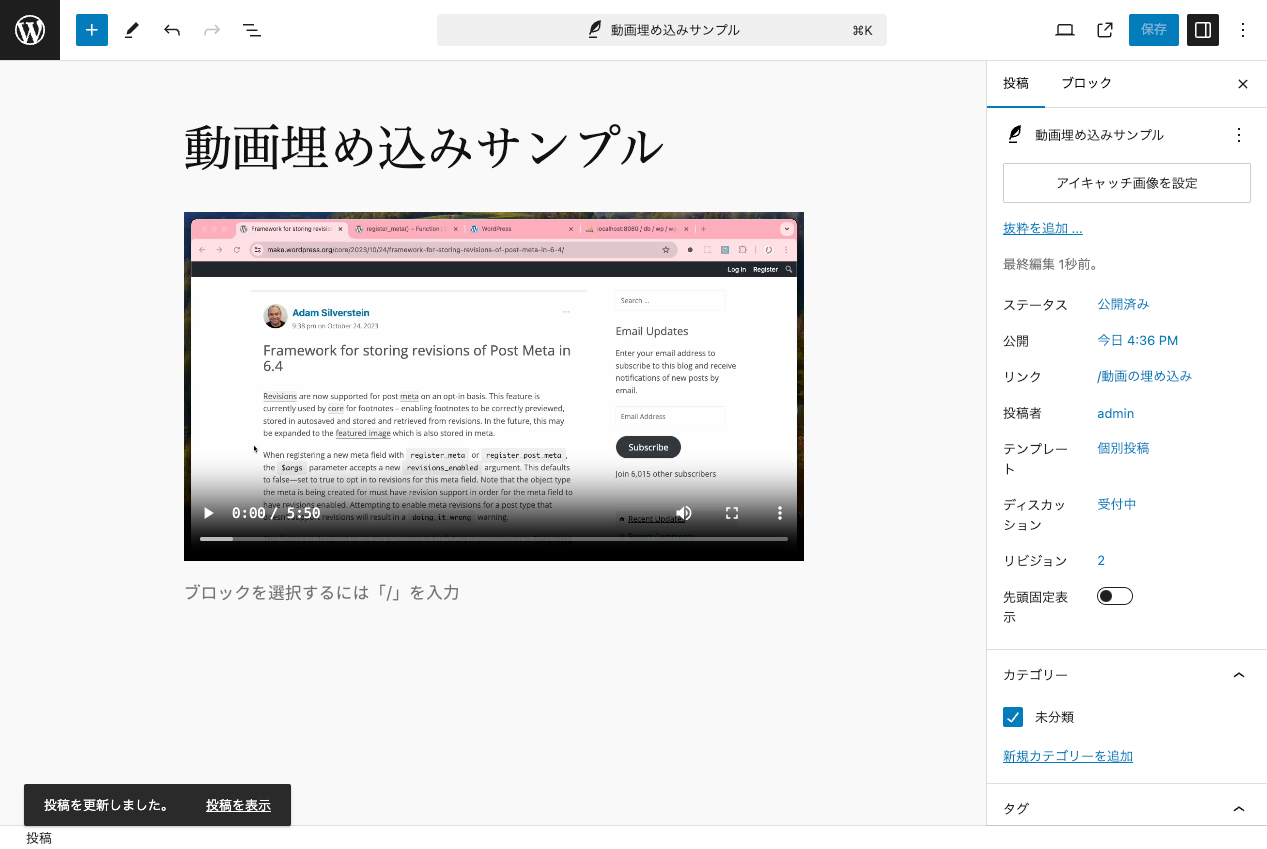Edit the link /動画の埋め込み
This screenshot has height=849, width=1267.
(x=1144, y=376)
